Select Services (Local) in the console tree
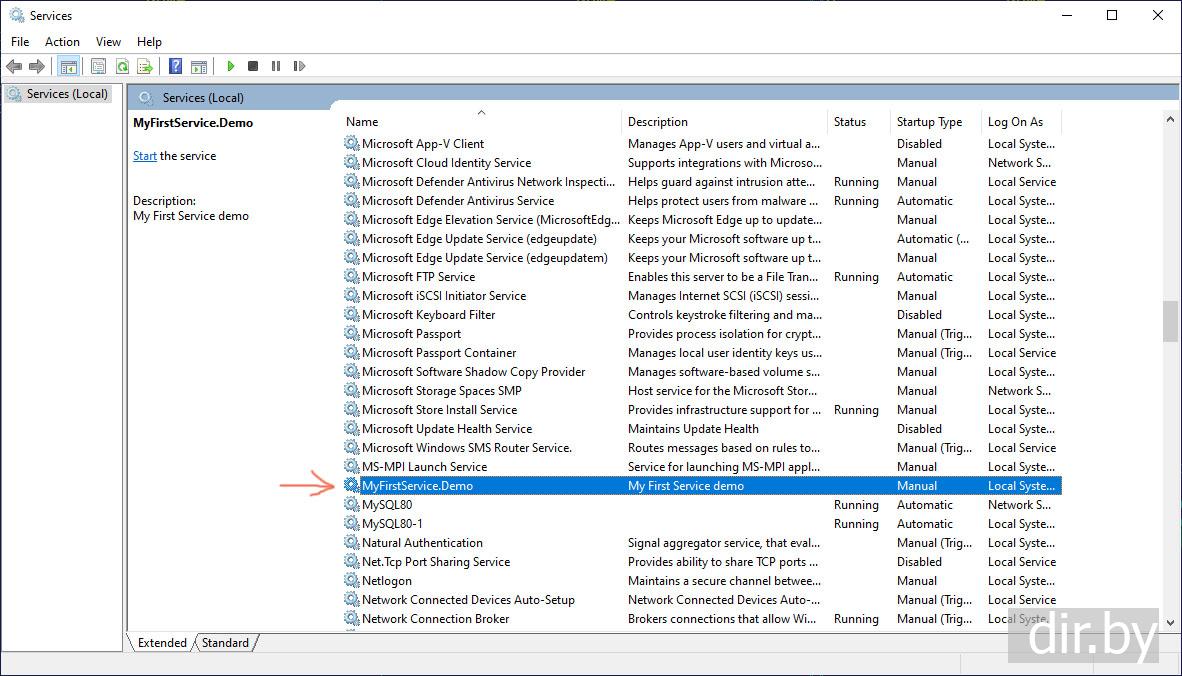This screenshot has width=1182, height=676. coord(66,94)
